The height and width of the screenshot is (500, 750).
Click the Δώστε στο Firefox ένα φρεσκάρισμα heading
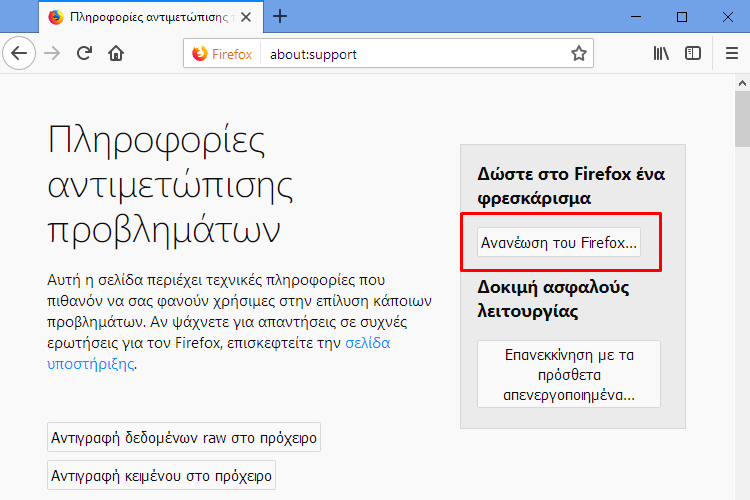[x=571, y=186]
